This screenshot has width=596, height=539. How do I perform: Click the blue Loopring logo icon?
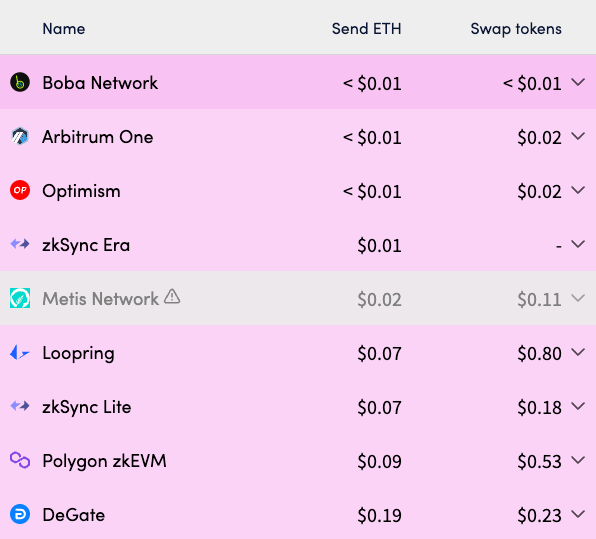tap(20, 352)
